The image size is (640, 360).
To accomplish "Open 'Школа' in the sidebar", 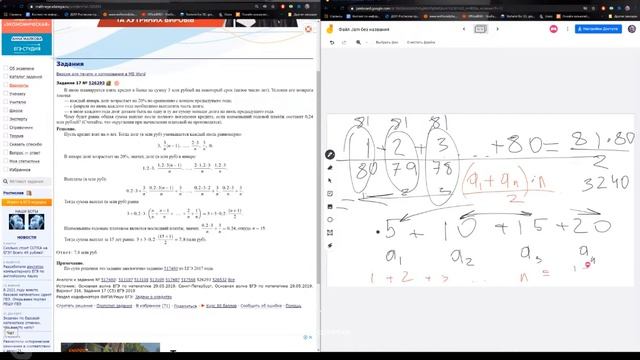I will pyautogui.click(x=16, y=111).
